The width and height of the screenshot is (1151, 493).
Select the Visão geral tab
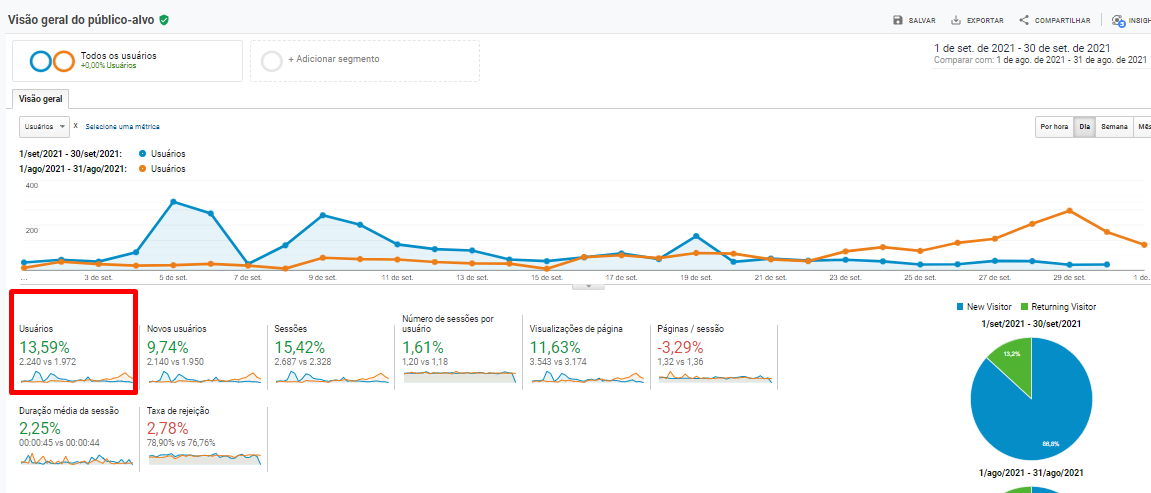[41, 99]
